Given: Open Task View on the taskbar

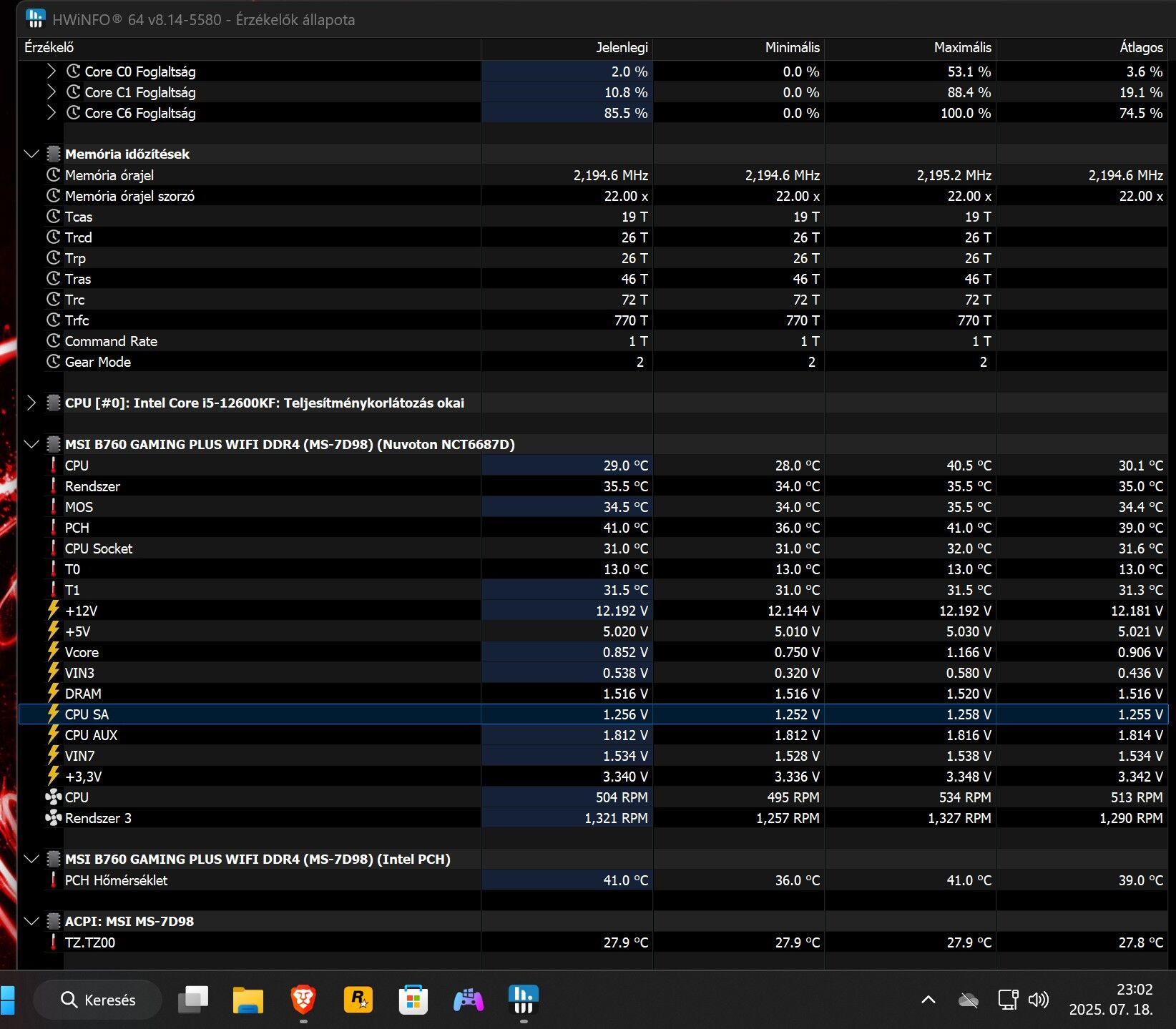Looking at the screenshot, I should click(x=193, y=1000).
